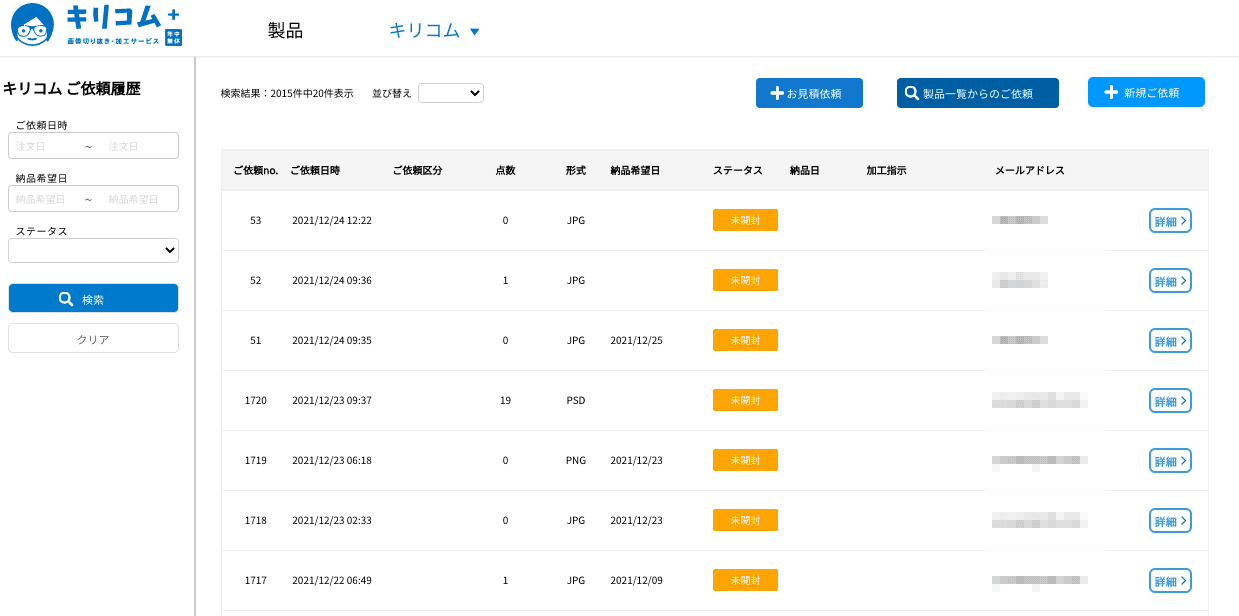Click the PNG format cell
Viewport: 1239px width, 616px height.
(576, 460)
